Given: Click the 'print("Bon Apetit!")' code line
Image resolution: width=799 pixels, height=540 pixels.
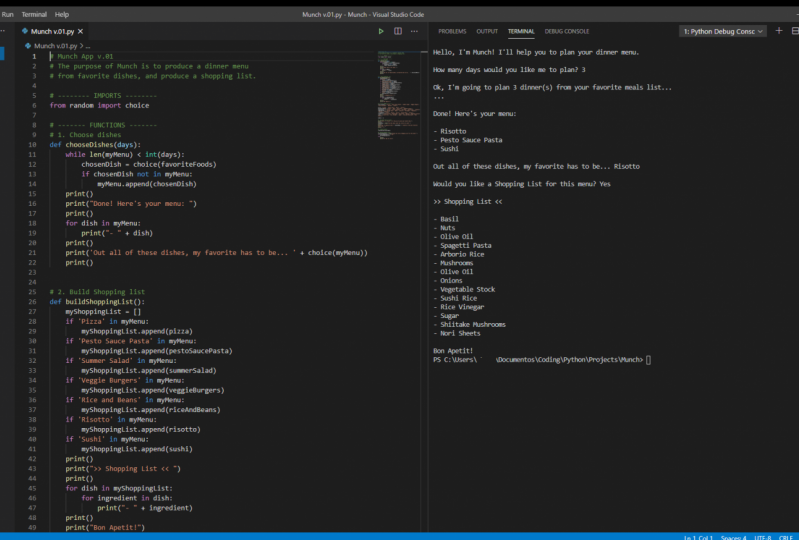Looking at the screenshot, I should 105,527.
